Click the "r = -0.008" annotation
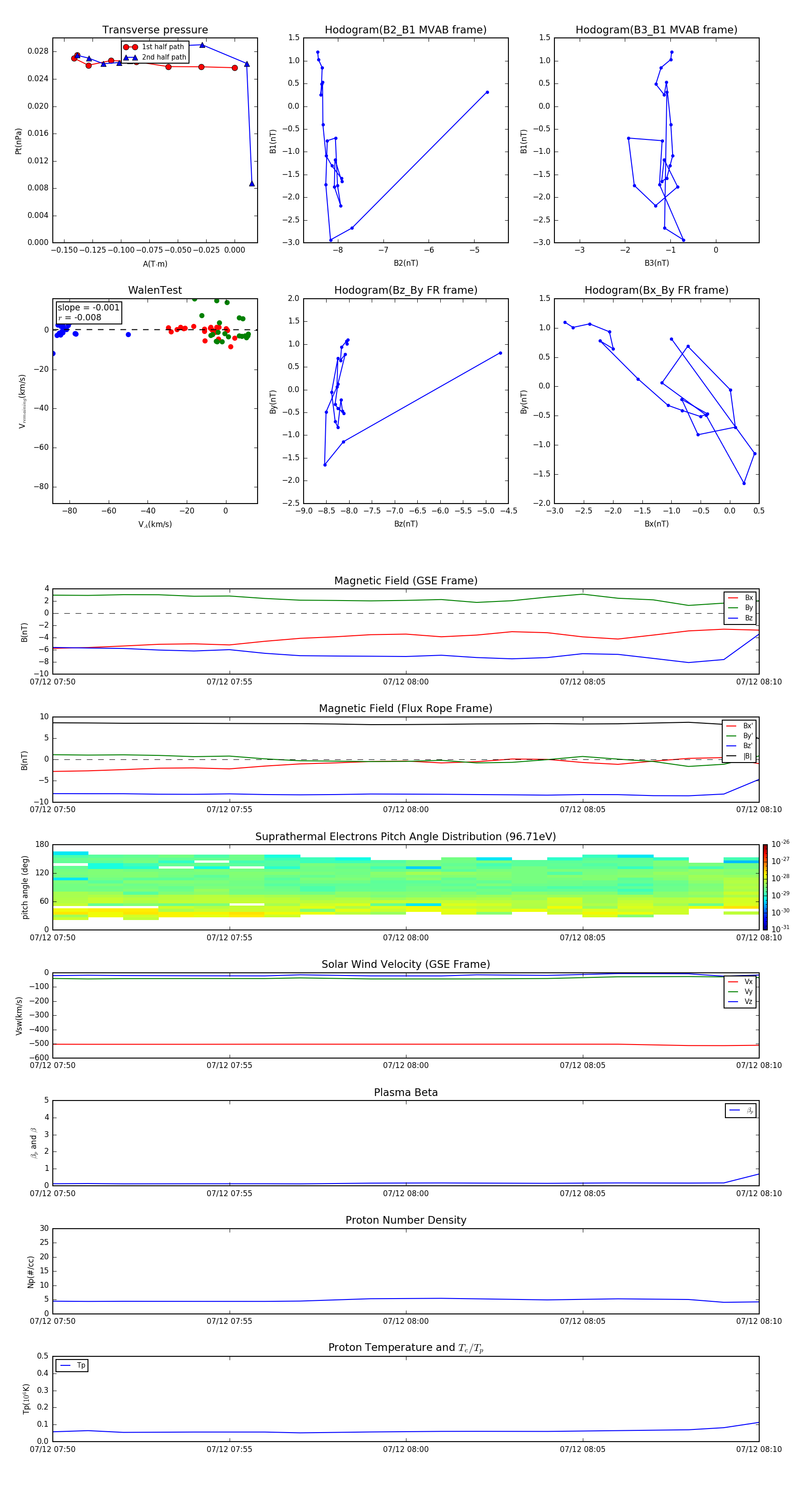 tap(80, 318)
